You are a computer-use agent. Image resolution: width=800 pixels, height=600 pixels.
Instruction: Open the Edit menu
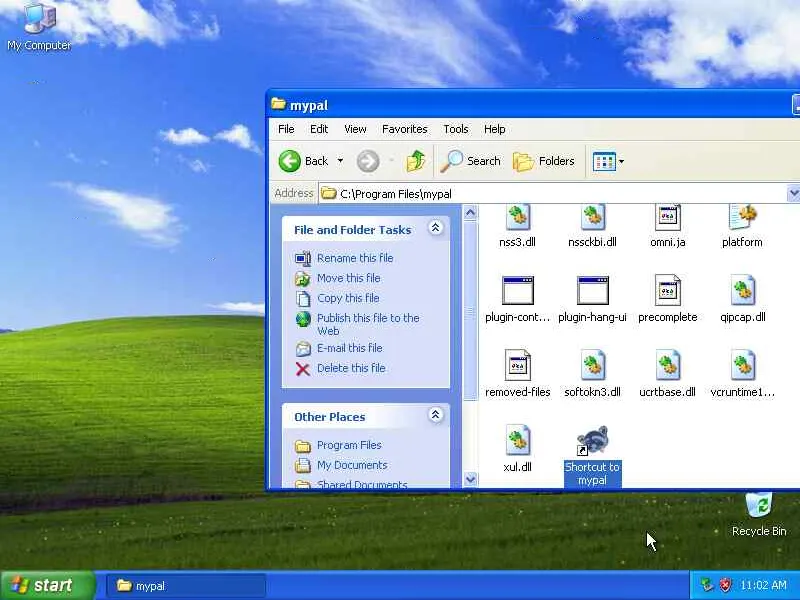pyautogui.click(x=319, y=129)
